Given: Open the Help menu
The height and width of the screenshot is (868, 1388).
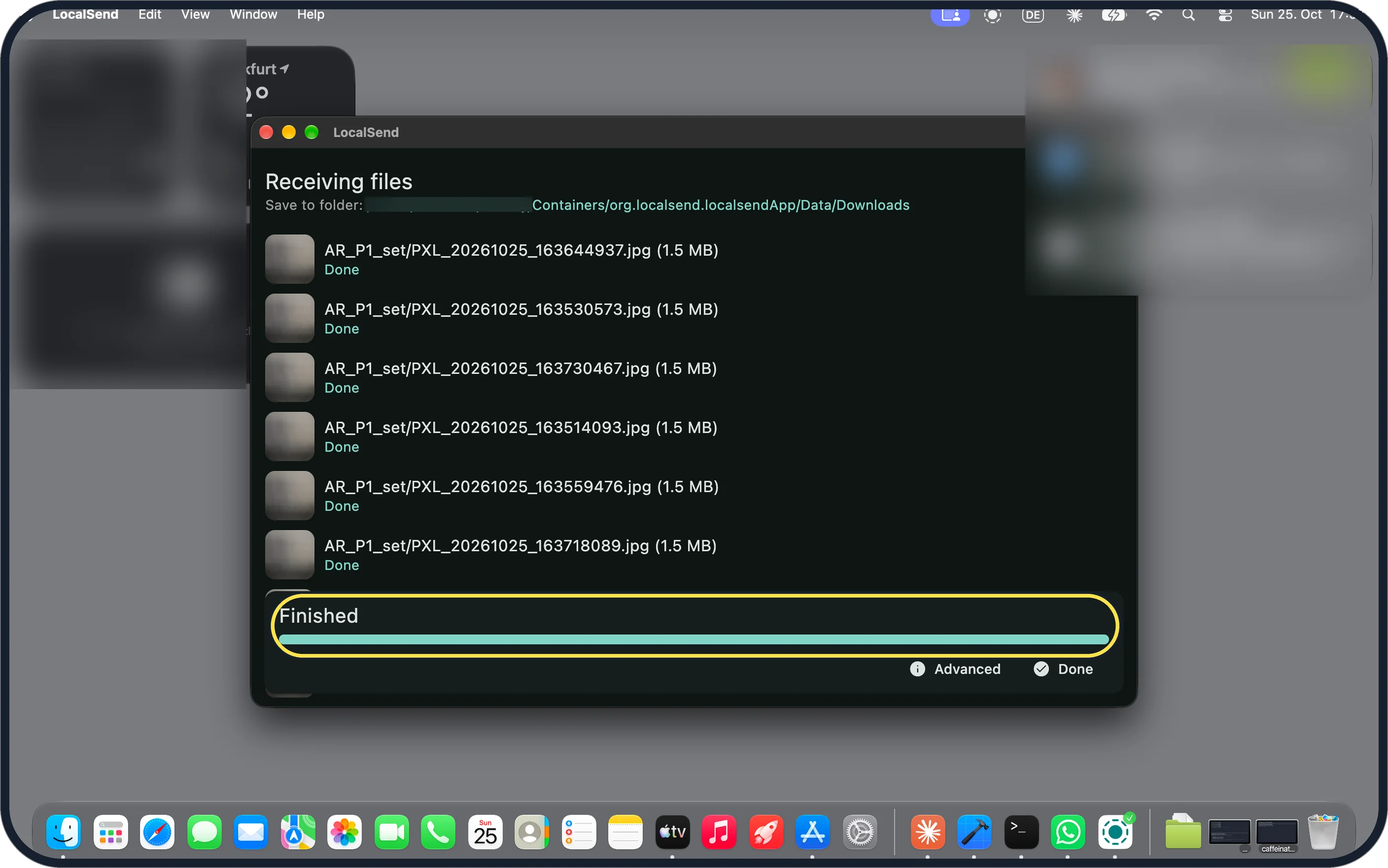Looking at the screenshot, I should point(311,14).
